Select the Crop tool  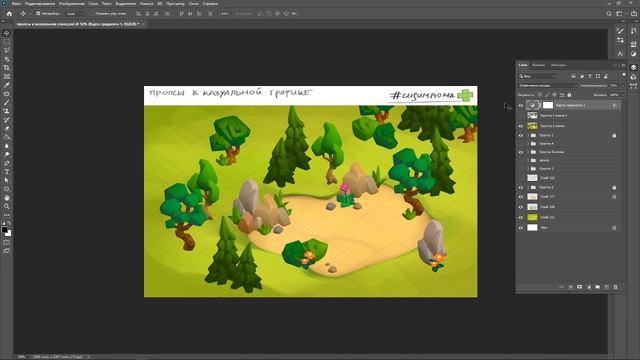7,68
